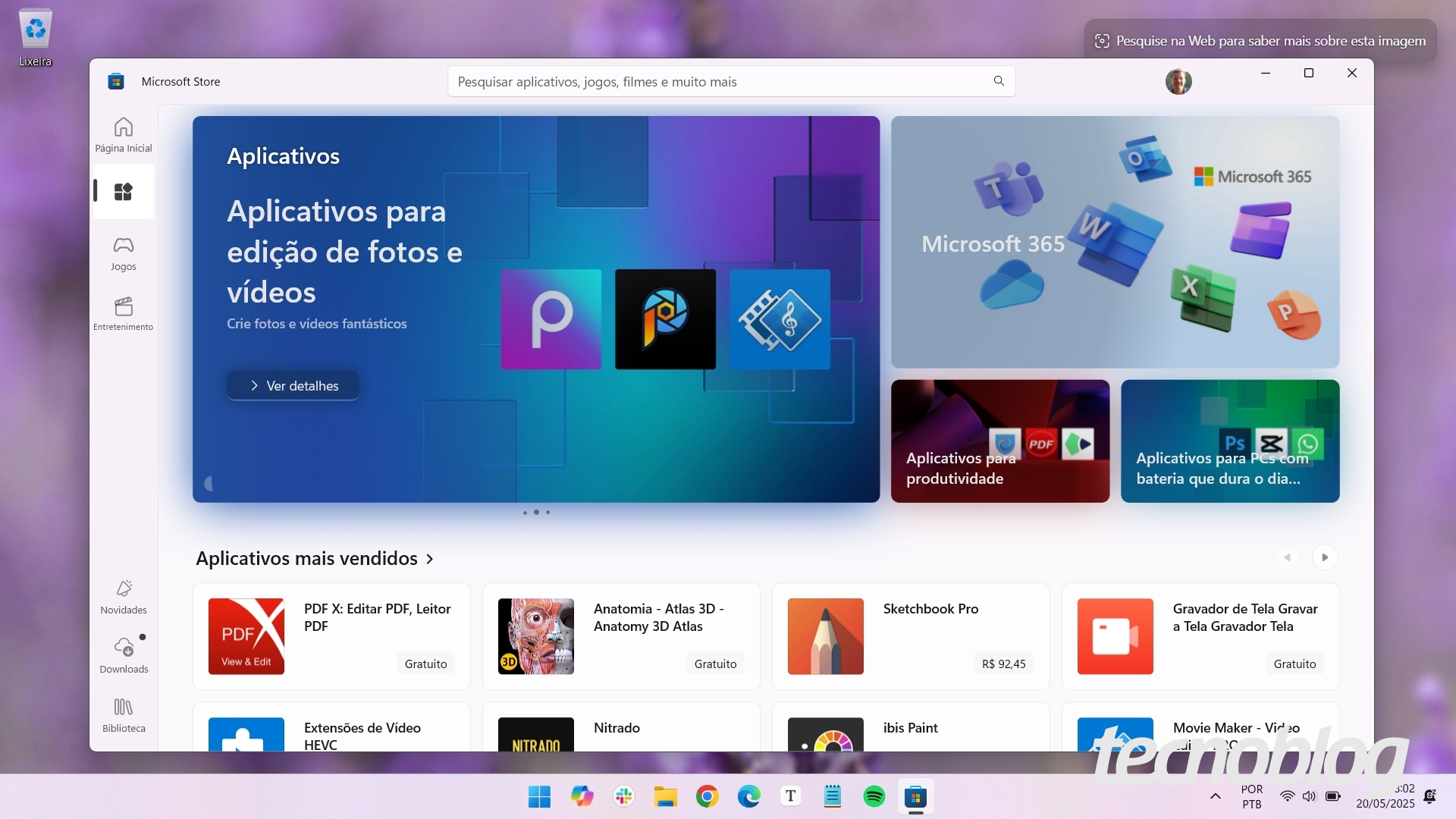
Task: Click search field Pesquisar aplicativos
Action: pos(731,81)
